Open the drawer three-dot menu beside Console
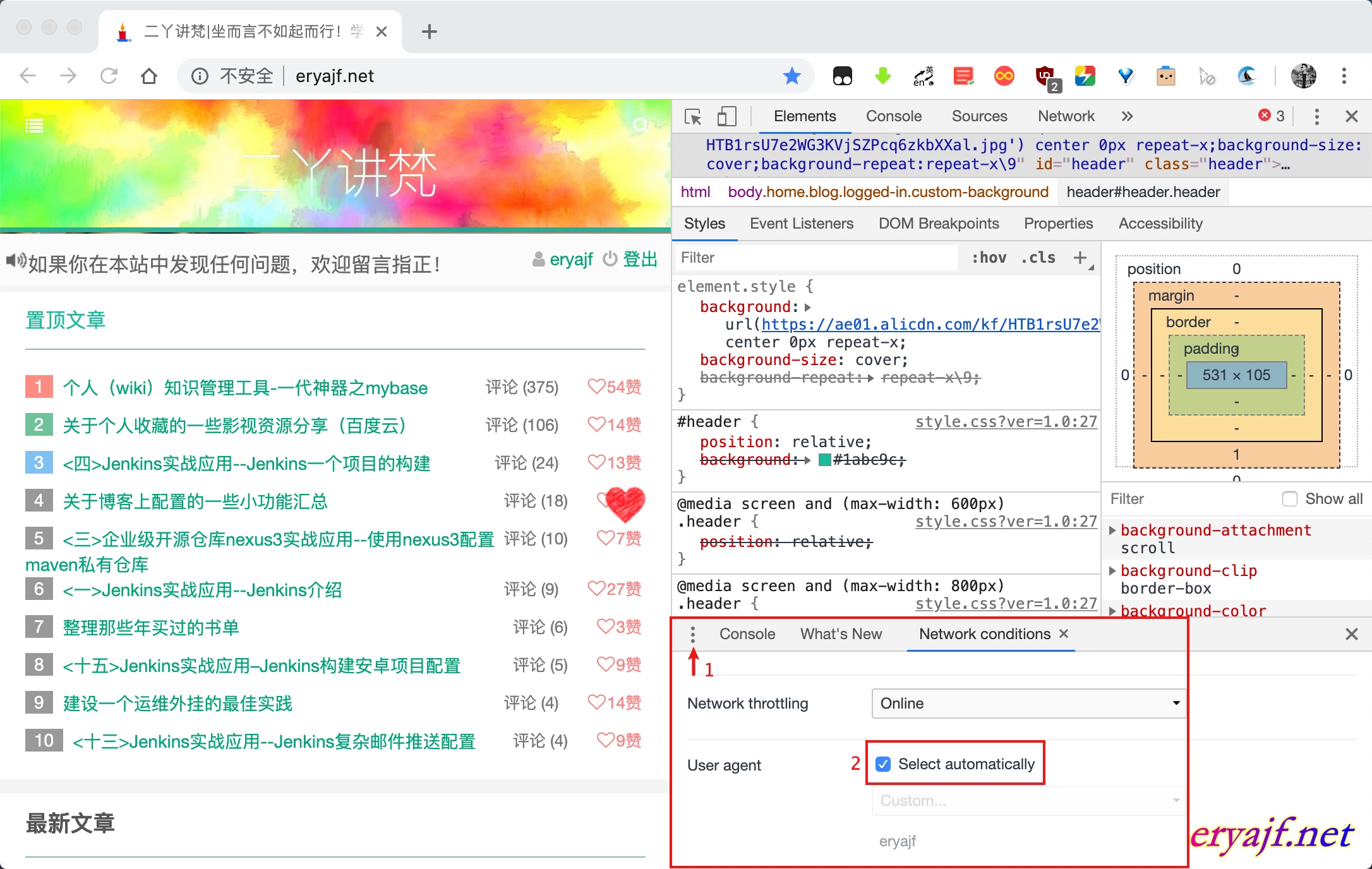 (x=693, y=634)
